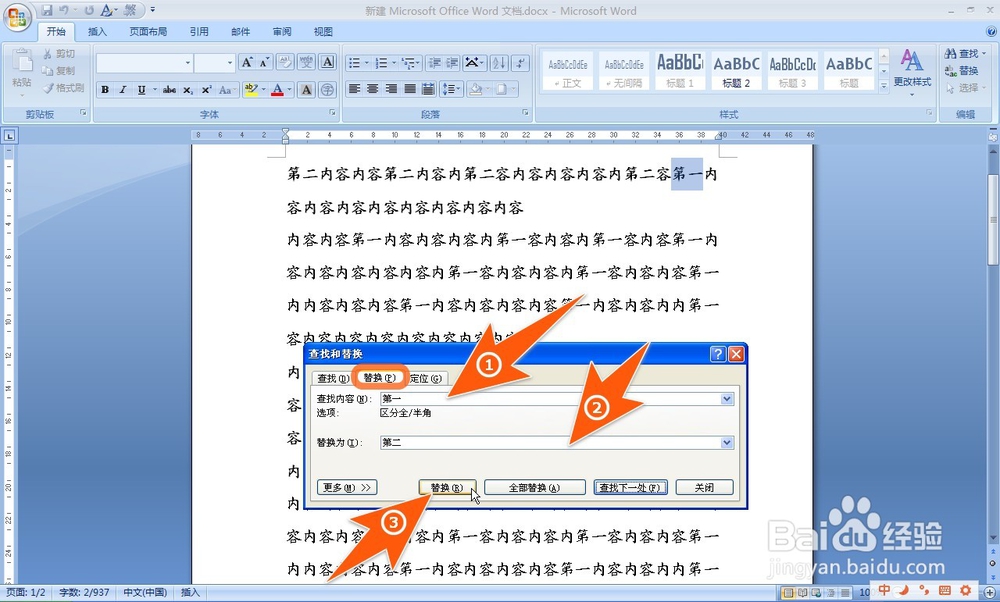Open the References (引用) tab
Viewport: 1000px width, 602px height.
pos(199,31)
